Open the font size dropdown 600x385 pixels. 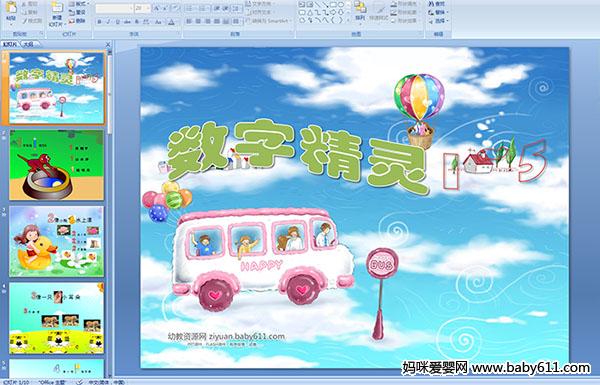pyautogui.click(x=142, y=8)
